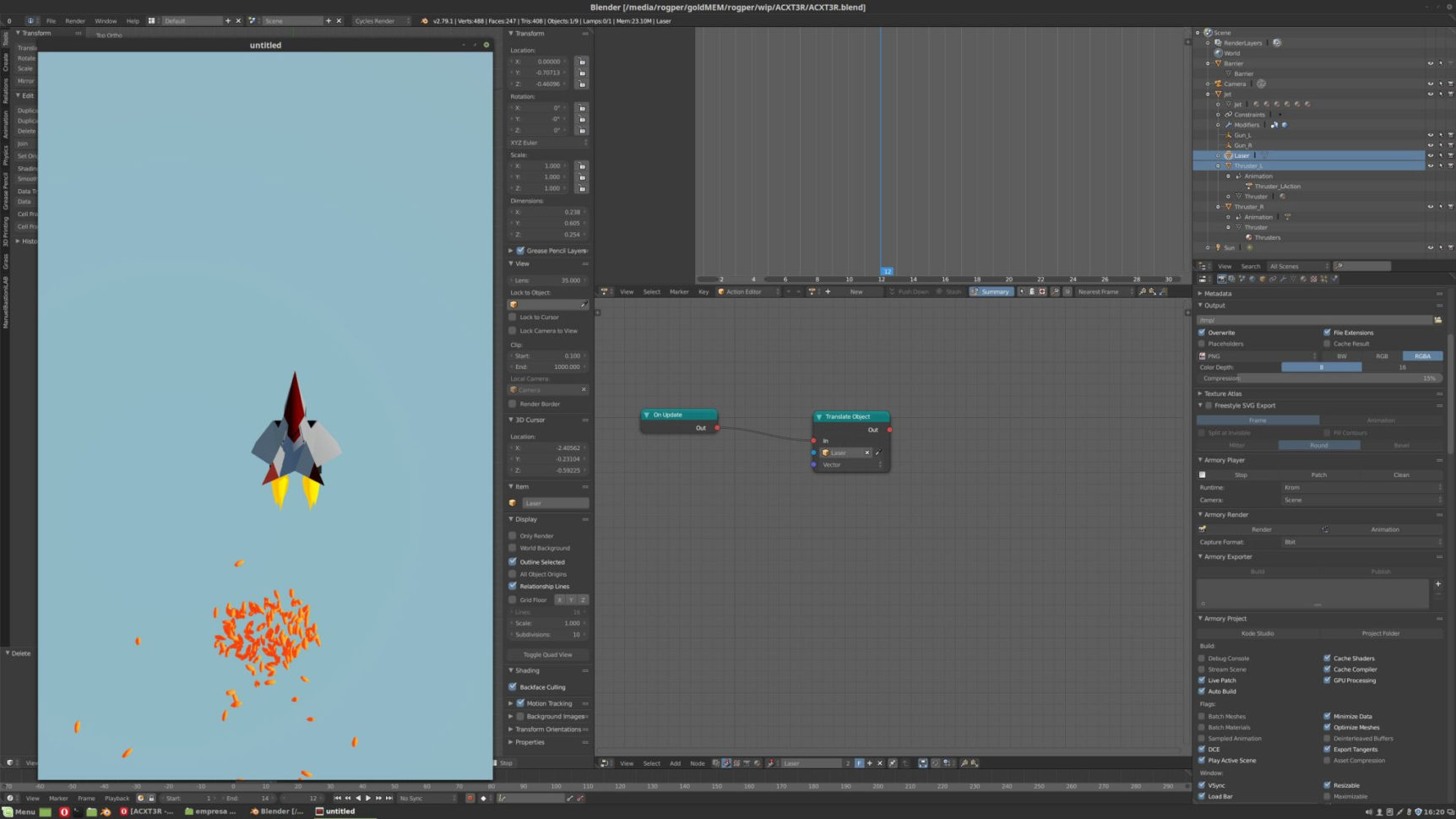This screenshot has height=819, width=1456.
Task: Enable the Debug Console checkbox
Action: pos(1202,659)
